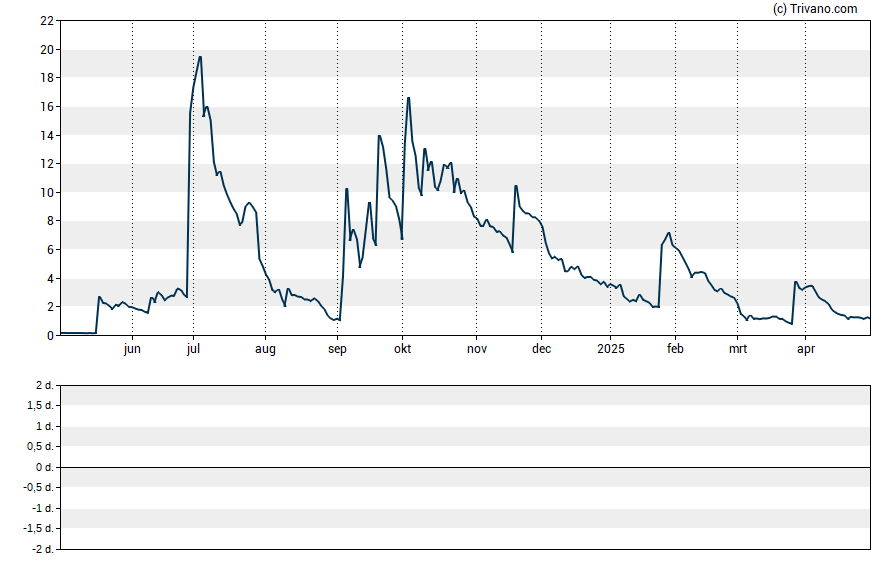Click the lower chart '1 d.' label

click(x=44, y=426)
